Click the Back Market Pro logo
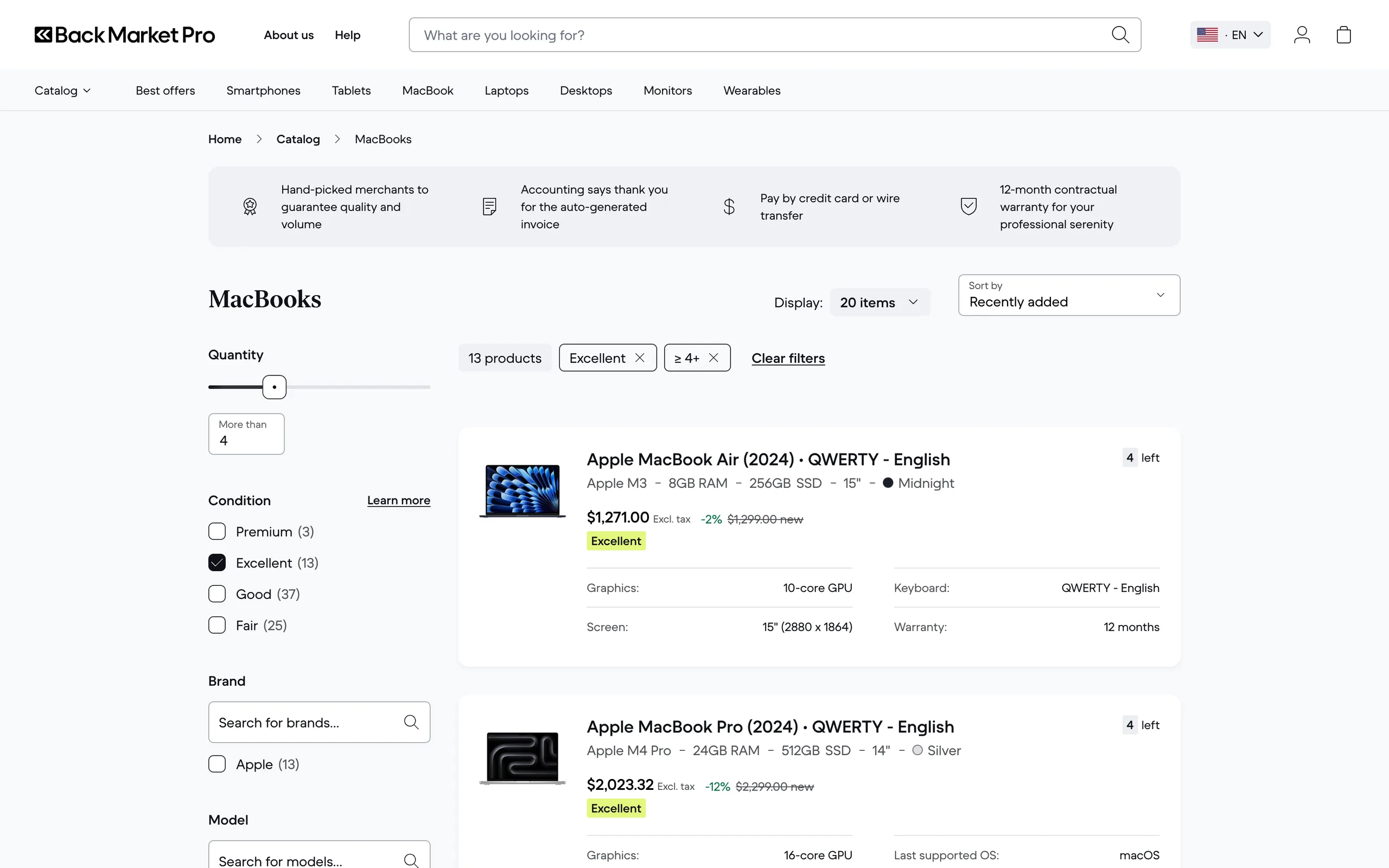This screenshot has height=868, width=1389. [125, 35]
